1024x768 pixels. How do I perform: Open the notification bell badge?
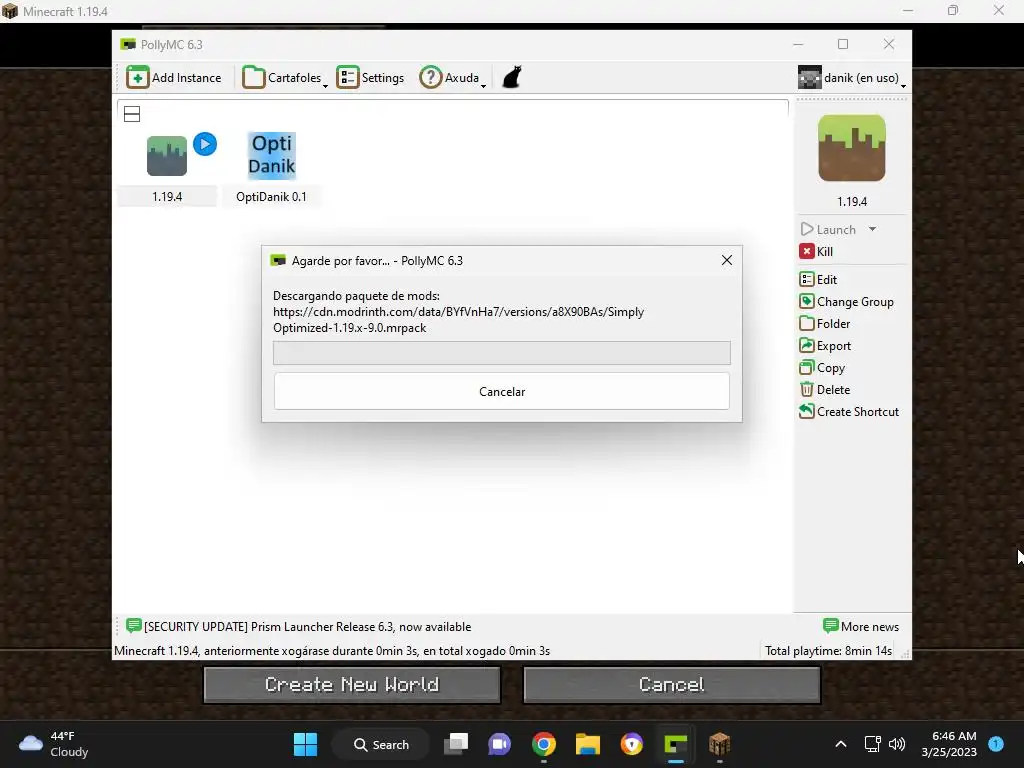click(996, 744)
